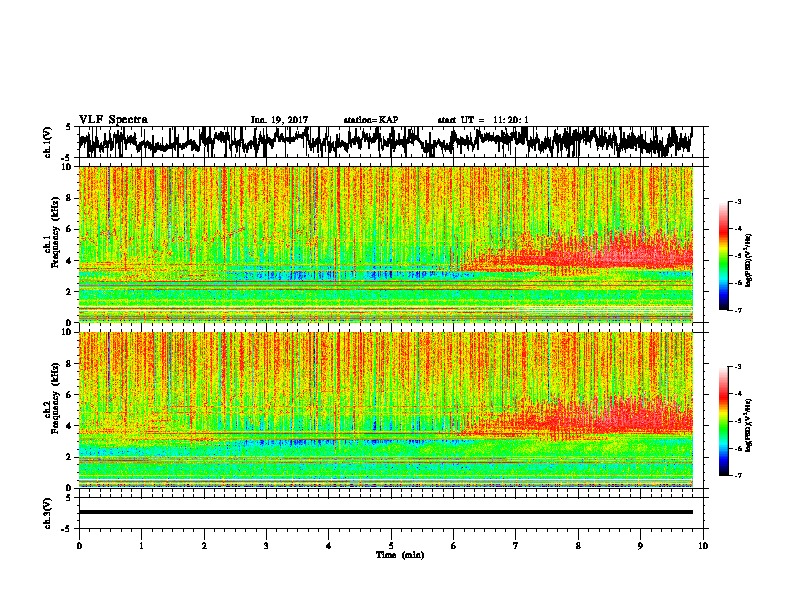
Task: Click the ch.2 PSD color bar
Action: click(x=723, y=421)
